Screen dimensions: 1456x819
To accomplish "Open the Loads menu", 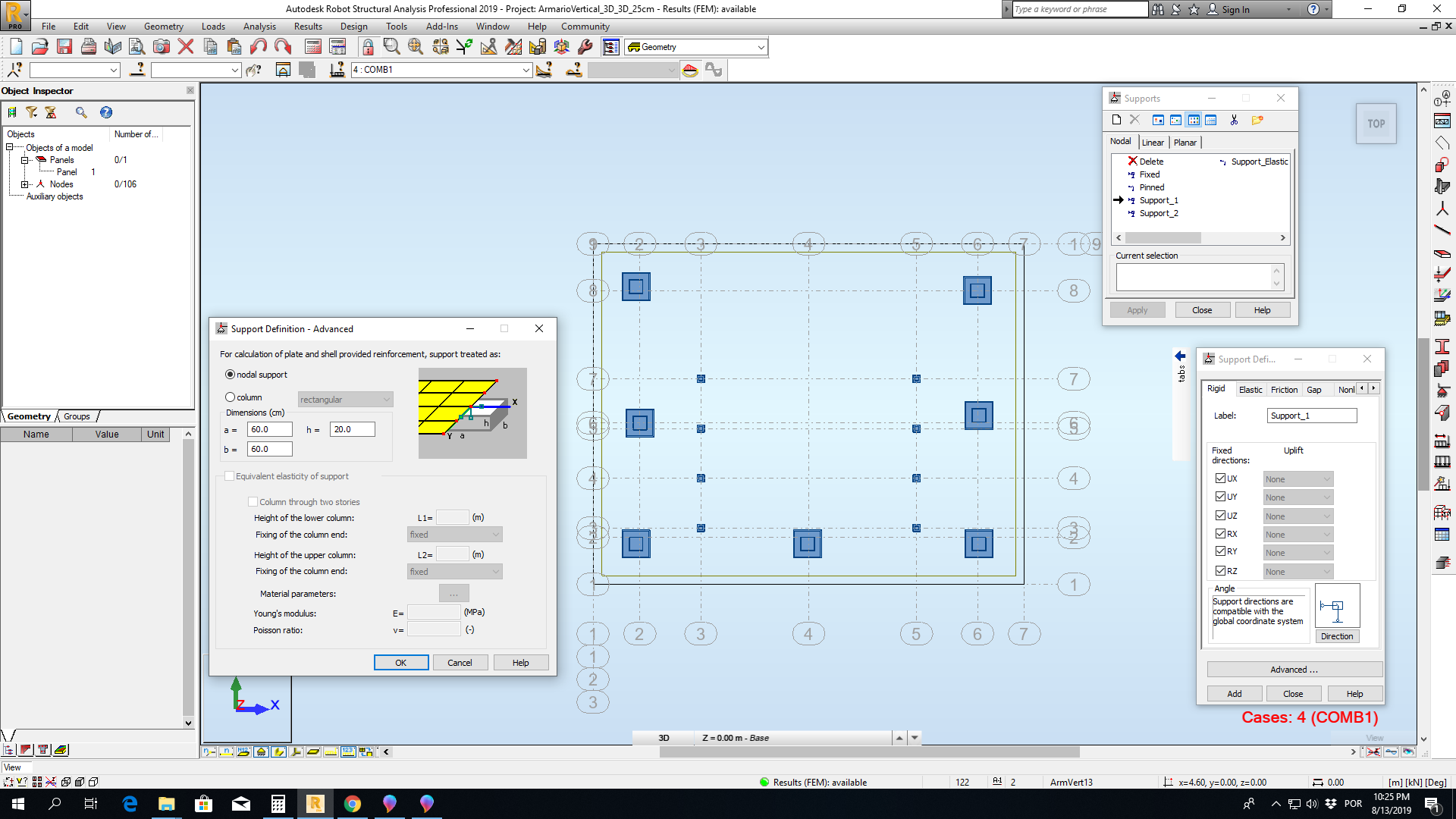I will pos(212,26).
